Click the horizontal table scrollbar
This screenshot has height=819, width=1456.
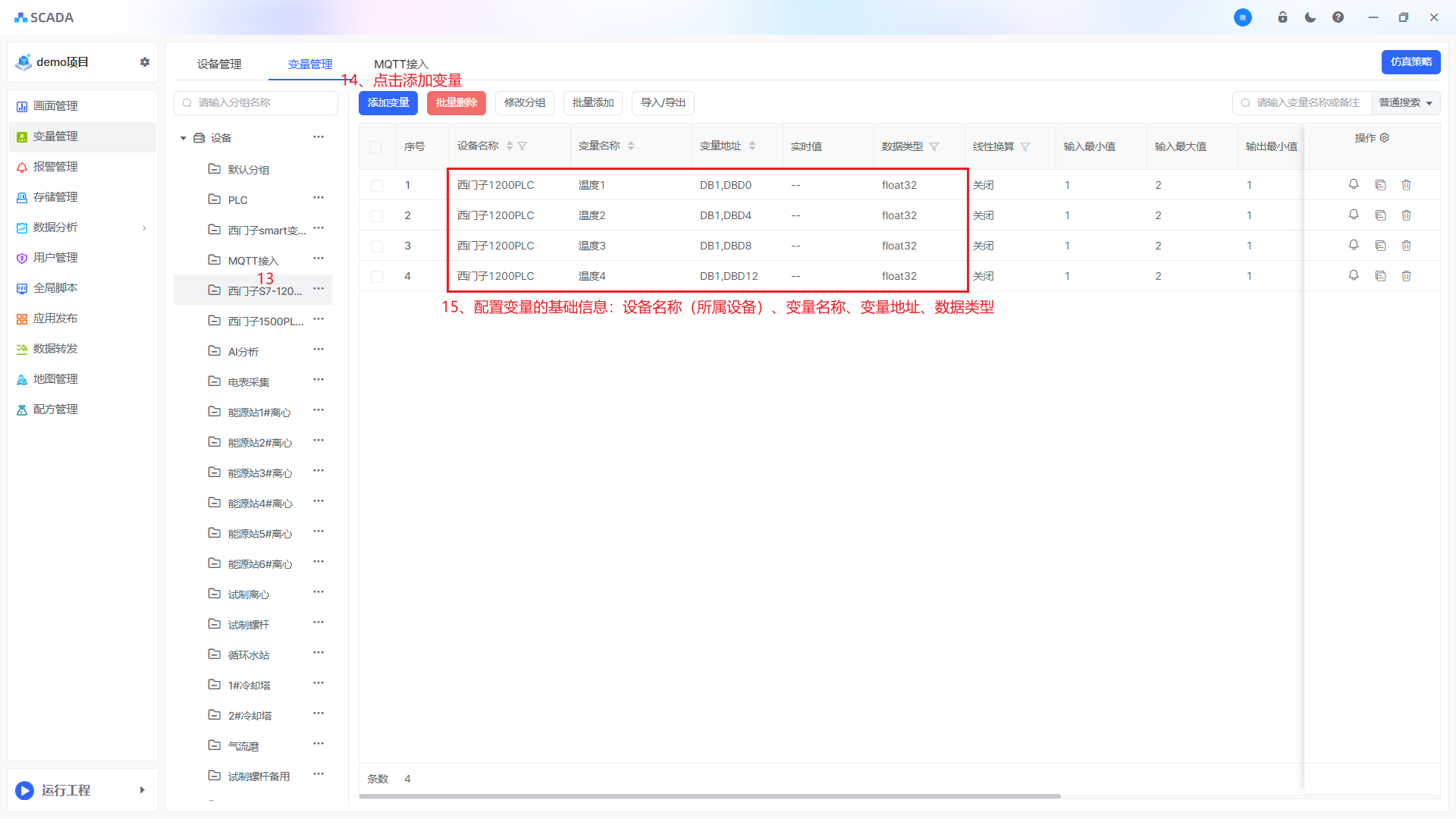[709, 796]
